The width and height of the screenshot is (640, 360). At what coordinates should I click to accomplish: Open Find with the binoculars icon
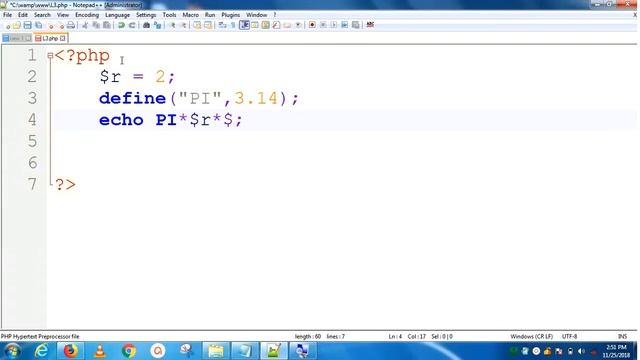[x=146, y=25]
